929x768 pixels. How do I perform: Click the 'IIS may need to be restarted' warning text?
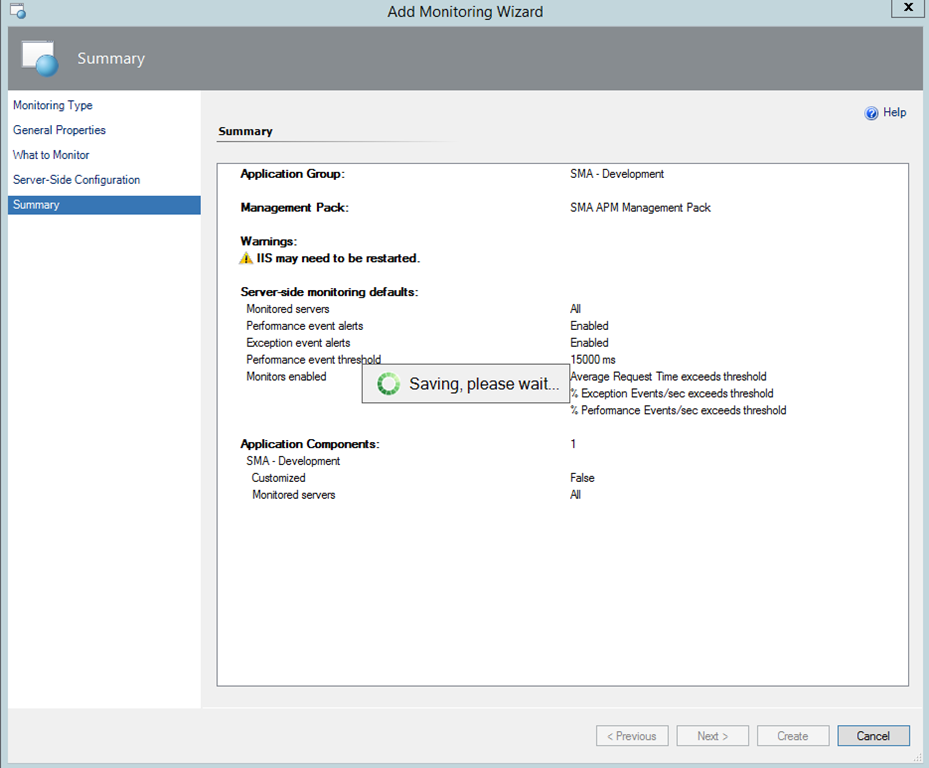coord(338,258)
